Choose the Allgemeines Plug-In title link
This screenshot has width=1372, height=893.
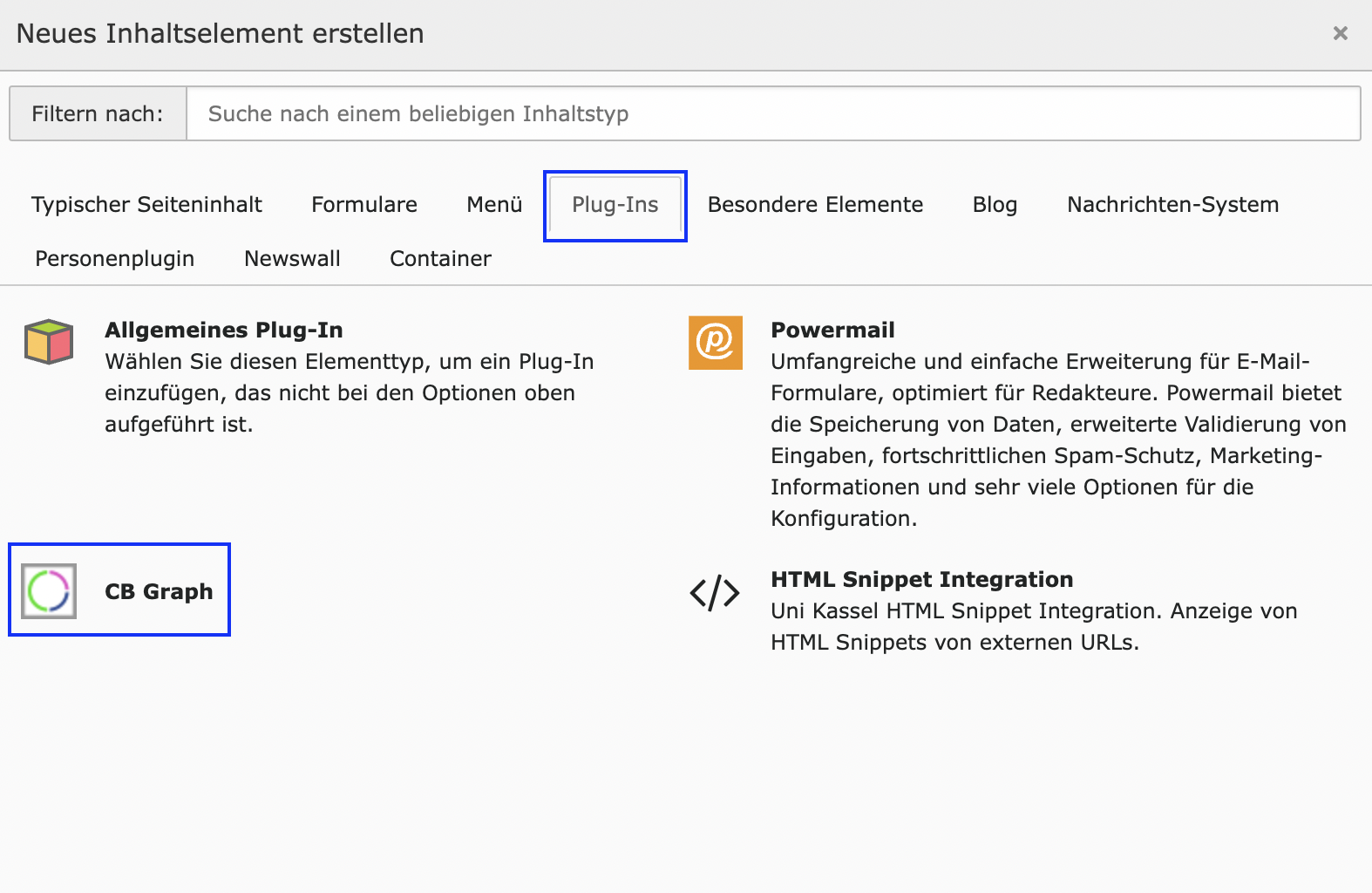point(224,331)
